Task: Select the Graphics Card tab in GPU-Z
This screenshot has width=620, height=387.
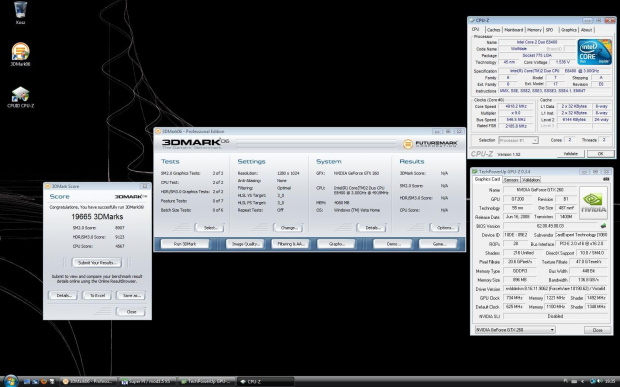Action: 487,179
